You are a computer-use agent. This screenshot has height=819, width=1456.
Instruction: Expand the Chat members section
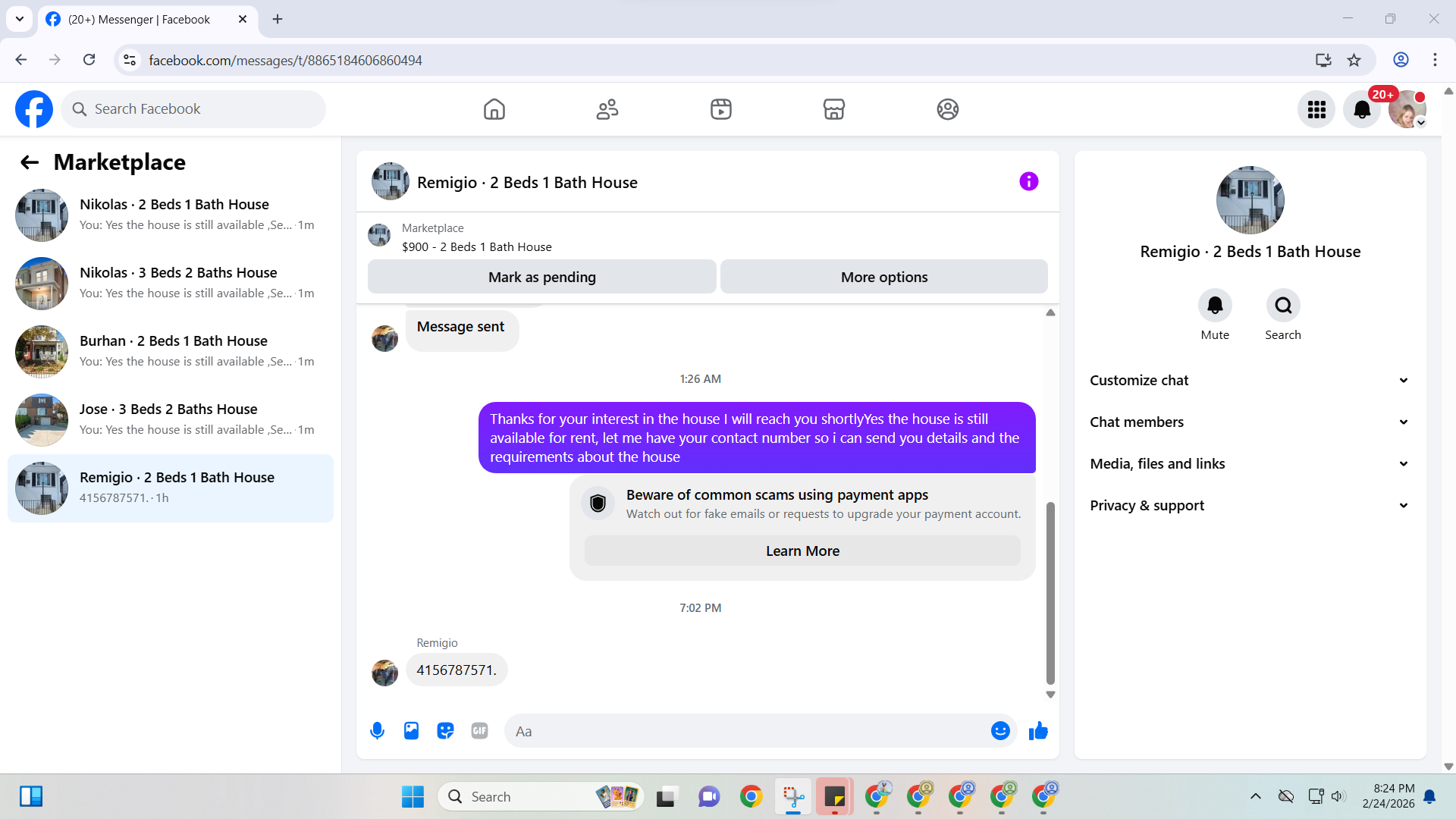pyautogui.click(x=1250, y=422)
